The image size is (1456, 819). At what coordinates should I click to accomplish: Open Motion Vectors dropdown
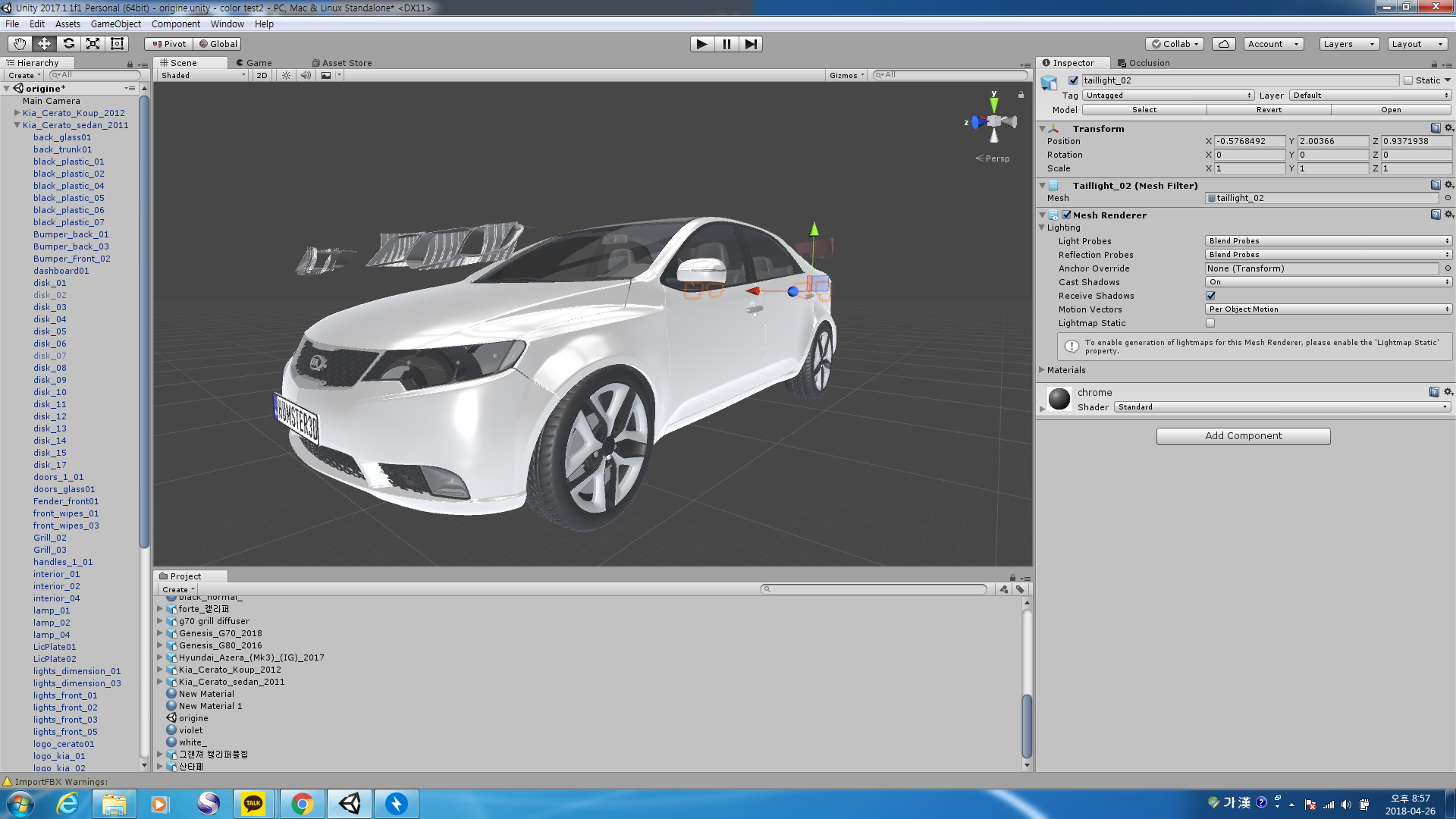coord(1329,309)
